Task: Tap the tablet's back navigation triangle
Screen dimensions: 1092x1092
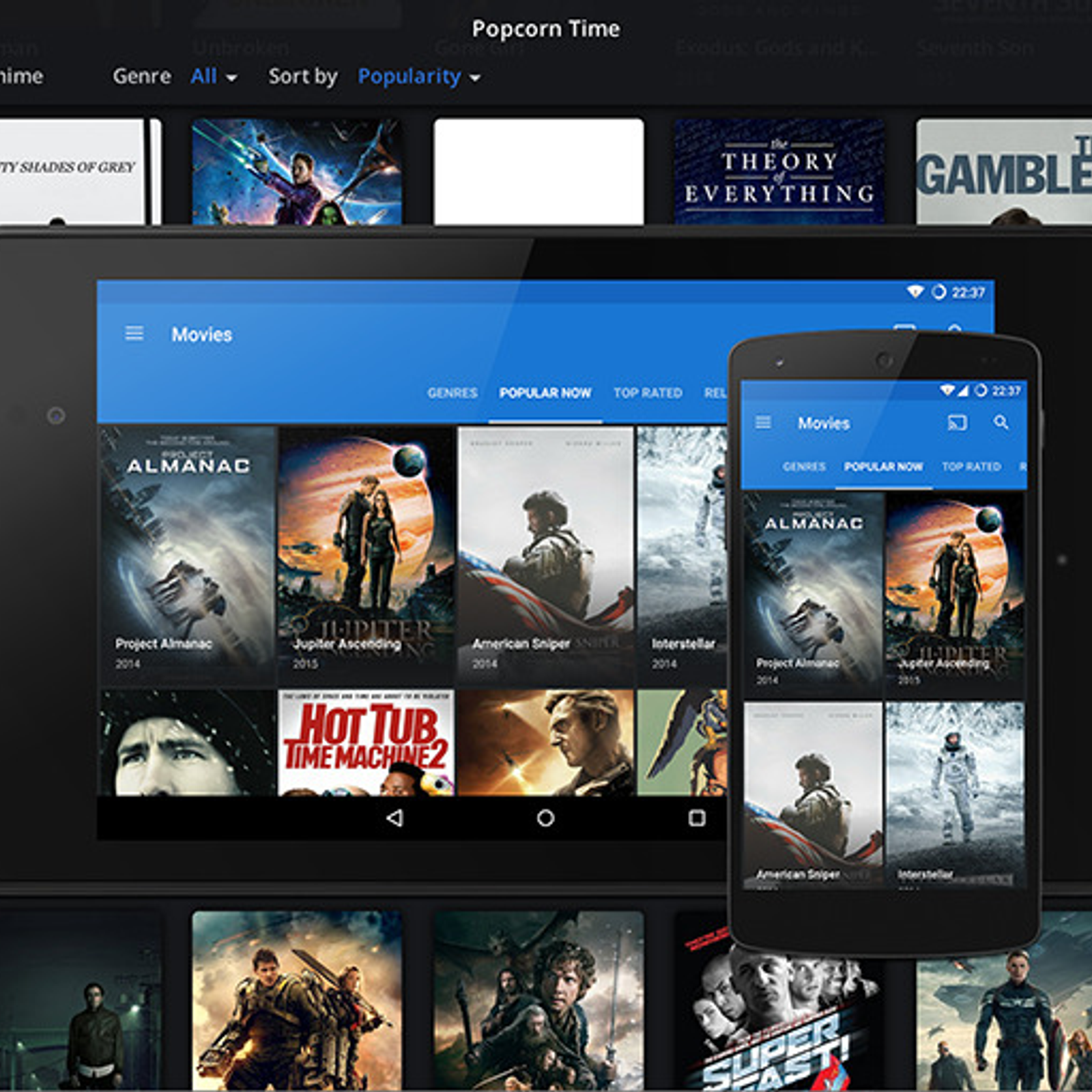Action: (x=394, y=818)
